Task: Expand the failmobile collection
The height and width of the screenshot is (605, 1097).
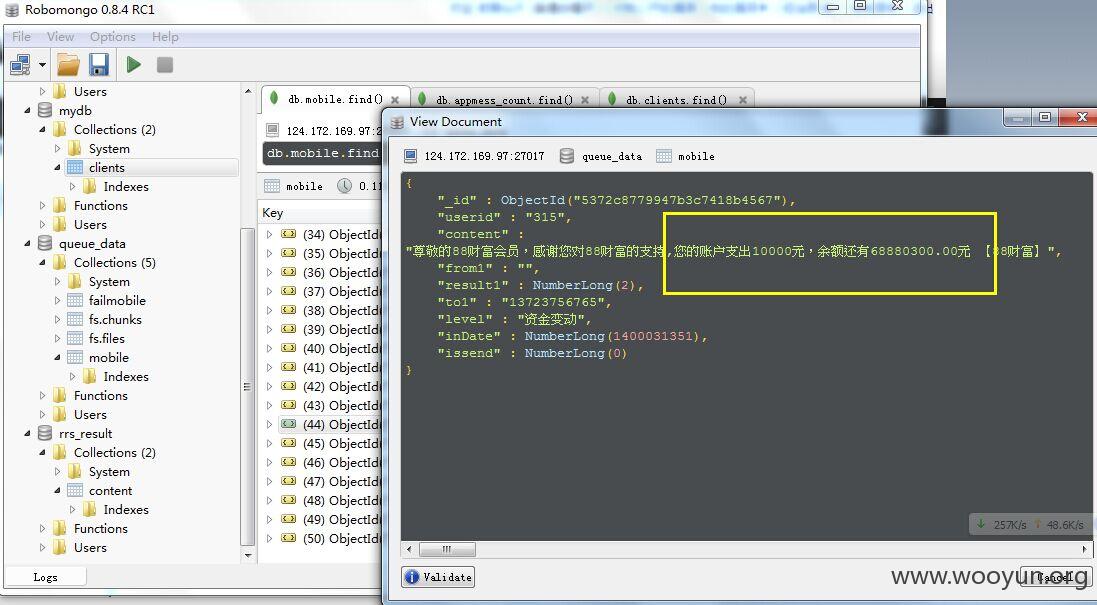Action: (x=57, y=301)
